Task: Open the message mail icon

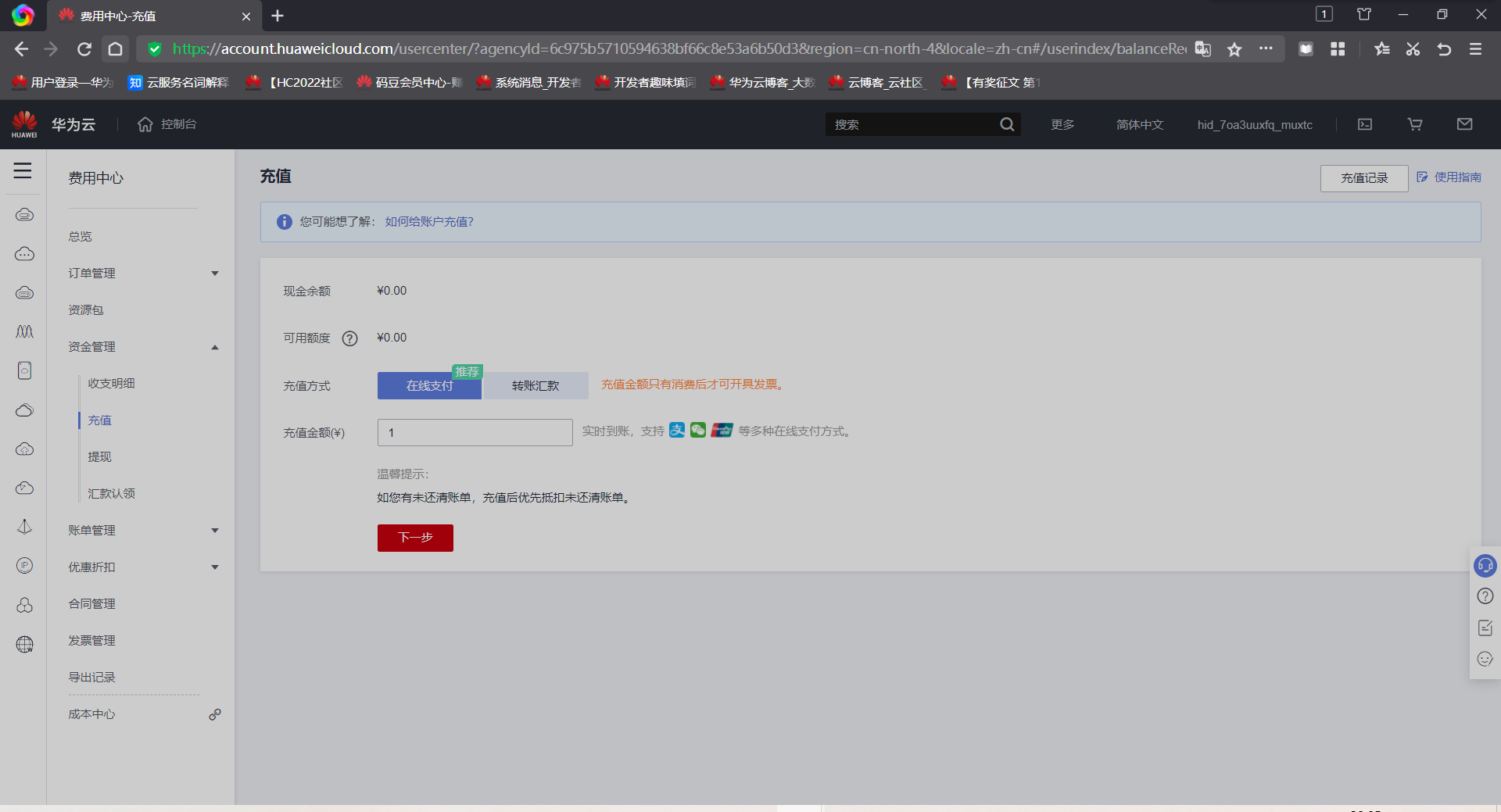Action: (1465, 124)
